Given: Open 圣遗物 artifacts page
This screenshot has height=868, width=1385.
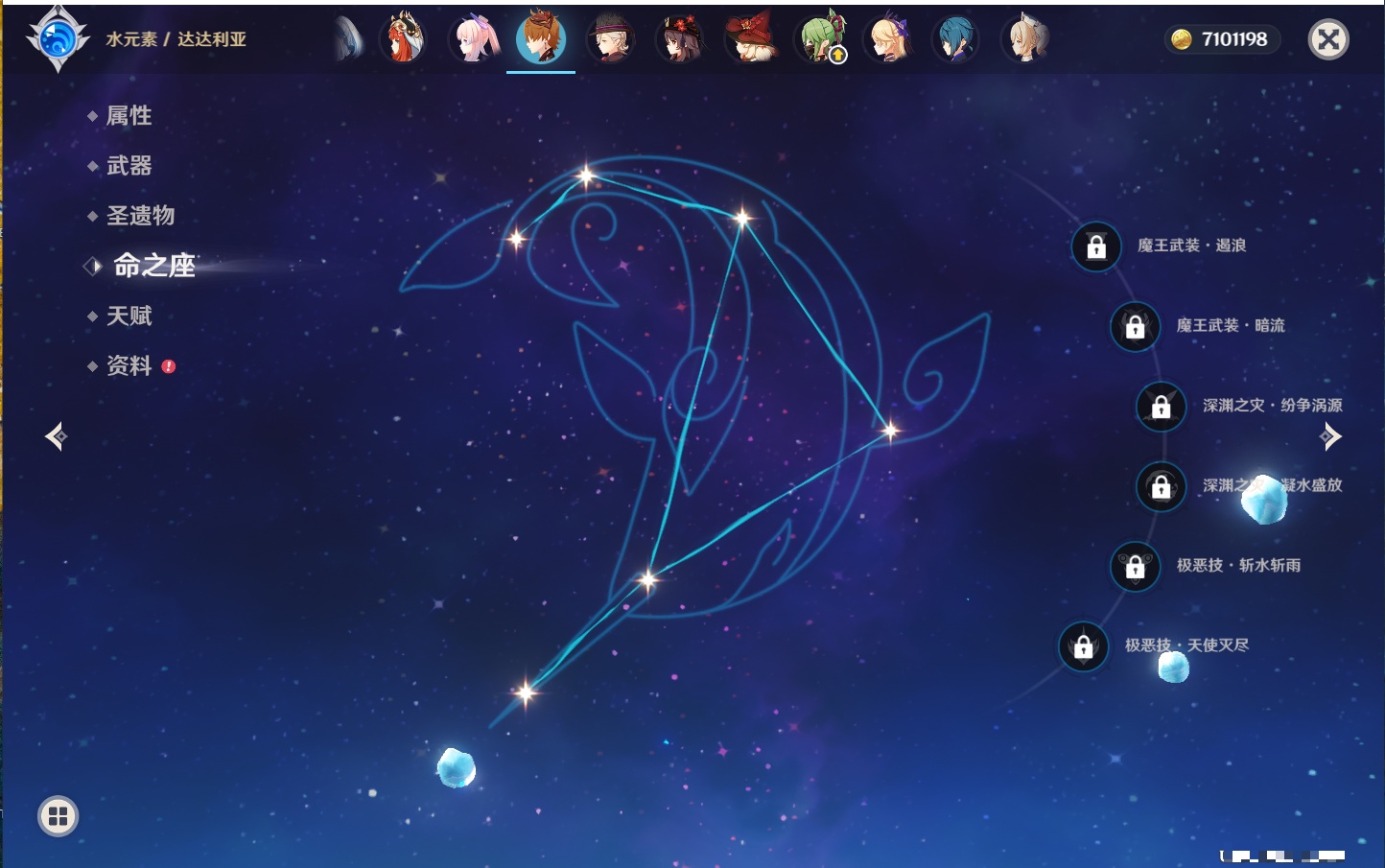Looking at the screenshot, I should pos(140,216).
